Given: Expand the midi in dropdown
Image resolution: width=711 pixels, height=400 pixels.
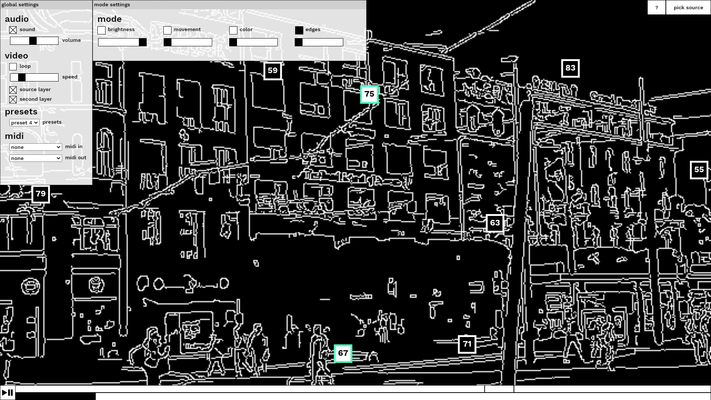Looking at the screenshot, I should (x=36, y=147).
